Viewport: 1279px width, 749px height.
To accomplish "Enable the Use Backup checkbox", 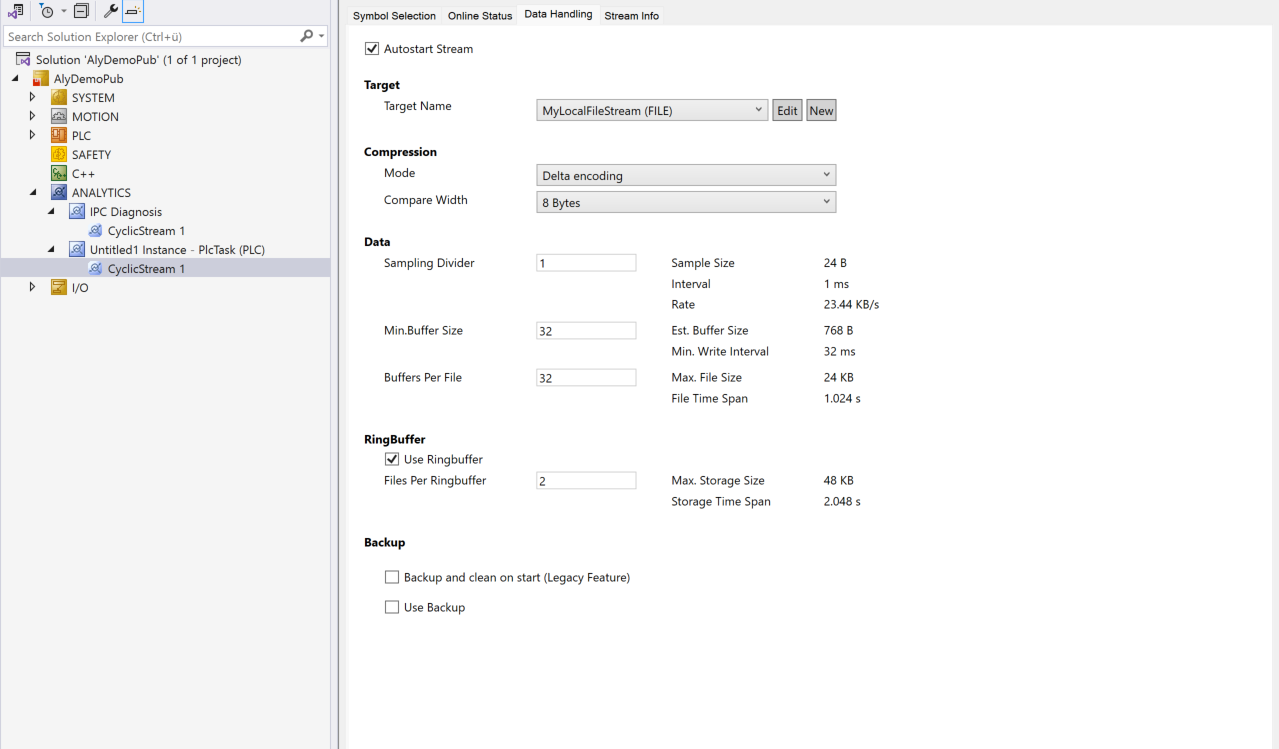I will (x=392, y=607).
